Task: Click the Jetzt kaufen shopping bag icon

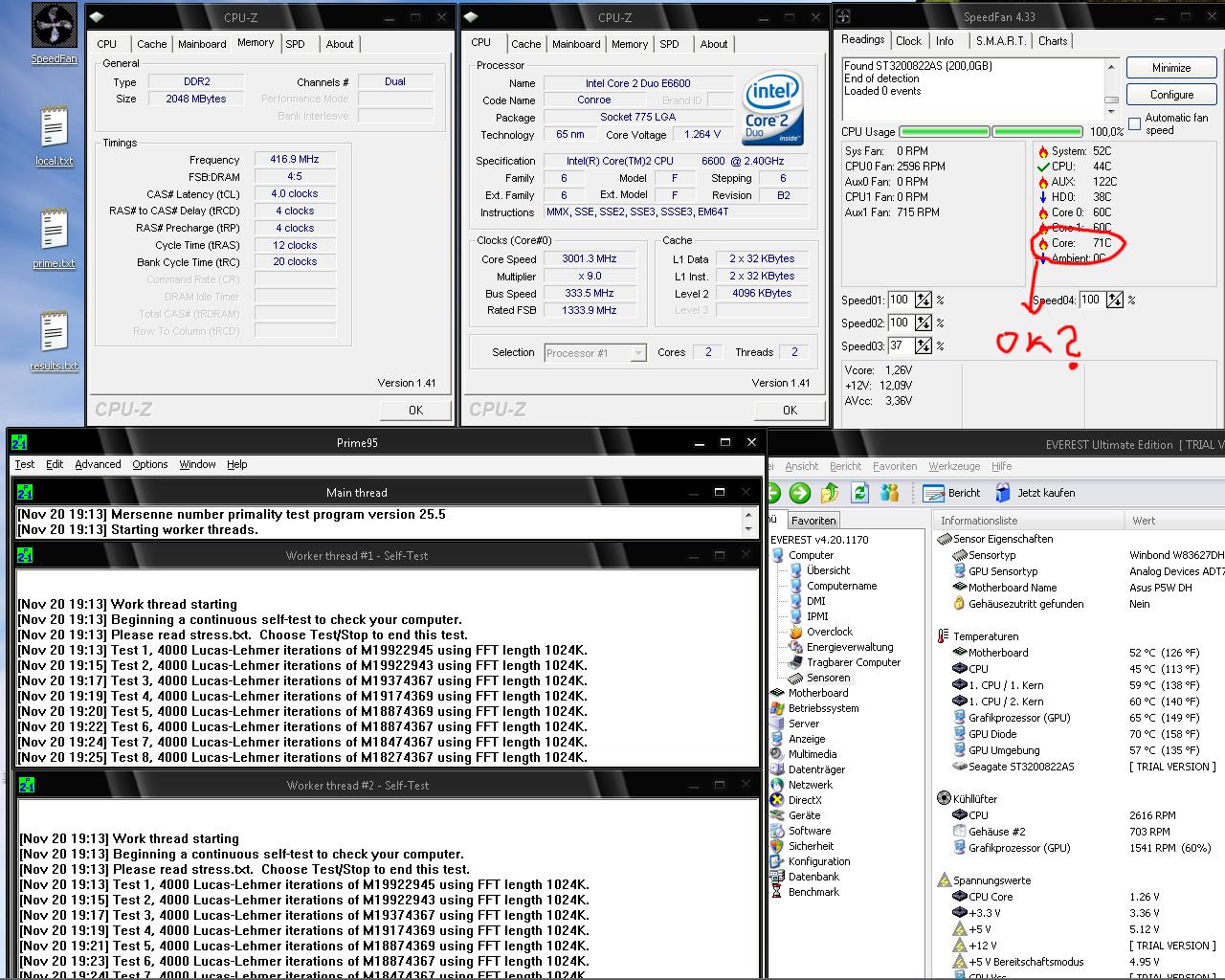Action: tap(1003, 493)
